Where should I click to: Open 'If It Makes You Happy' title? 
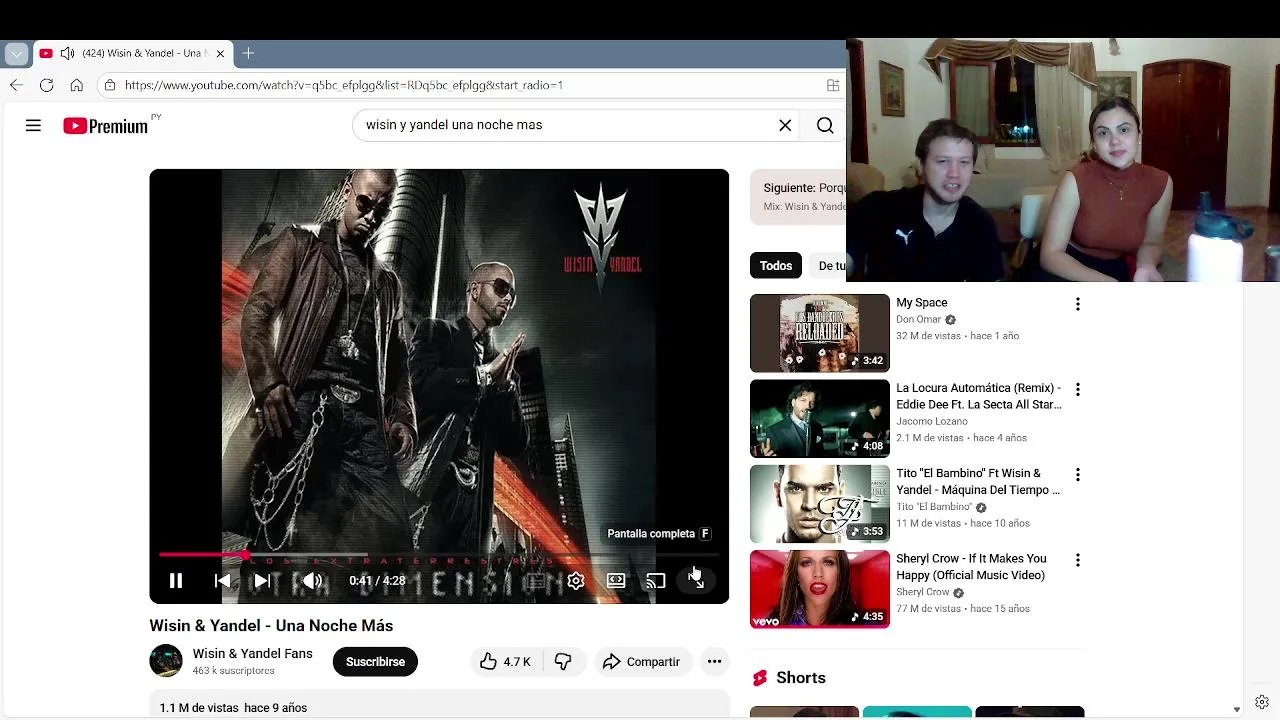point(971,567)
